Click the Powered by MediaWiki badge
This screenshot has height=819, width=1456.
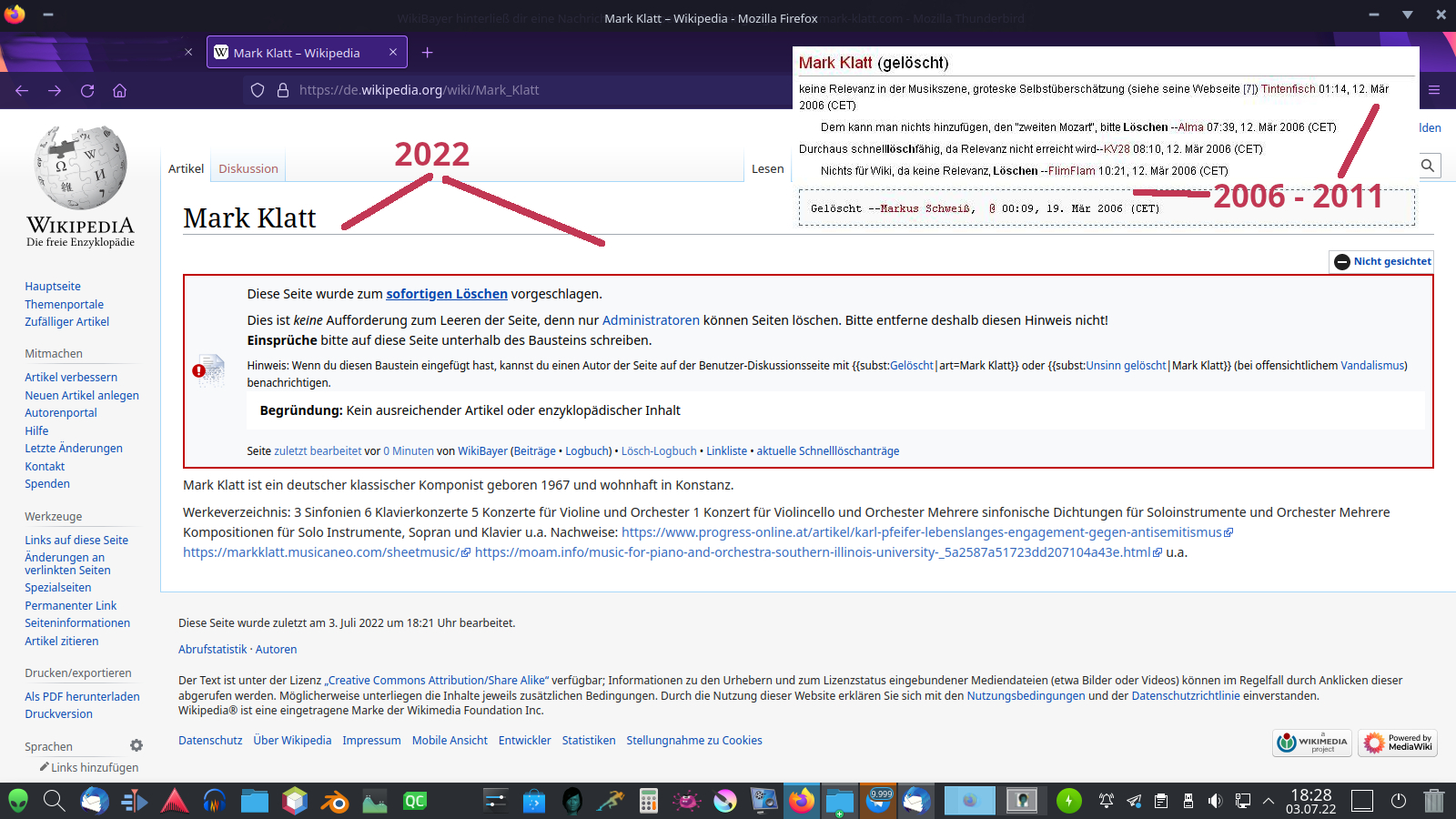pyautogui.click(x=1398, y=743)
